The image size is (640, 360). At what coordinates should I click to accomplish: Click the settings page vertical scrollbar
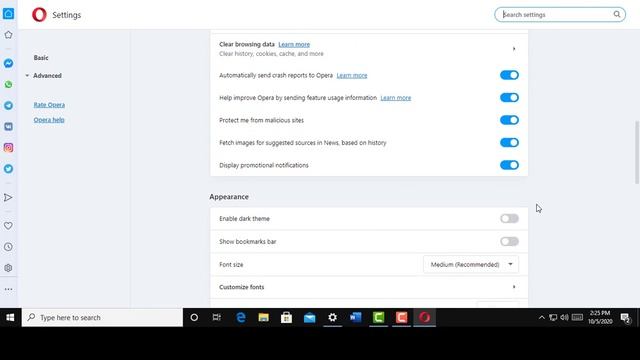637,152
